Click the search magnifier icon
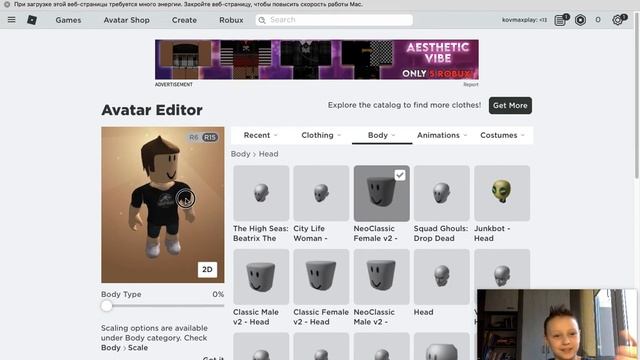The height and width of the screenshot is (360, 640). pos(262,20)
